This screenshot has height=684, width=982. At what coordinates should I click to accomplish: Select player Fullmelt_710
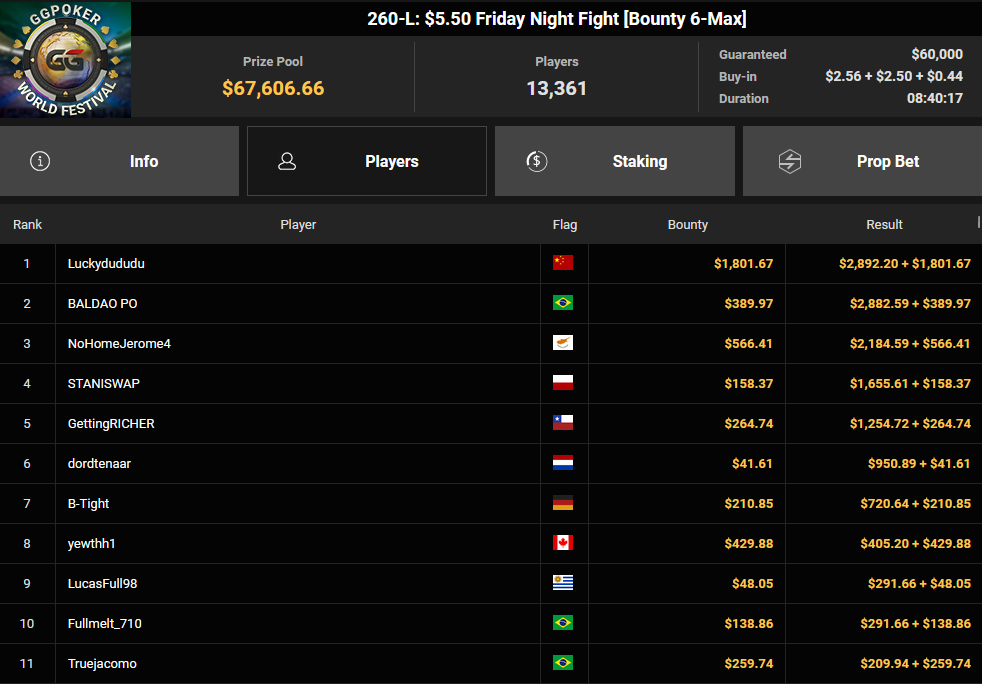(105, 624)
